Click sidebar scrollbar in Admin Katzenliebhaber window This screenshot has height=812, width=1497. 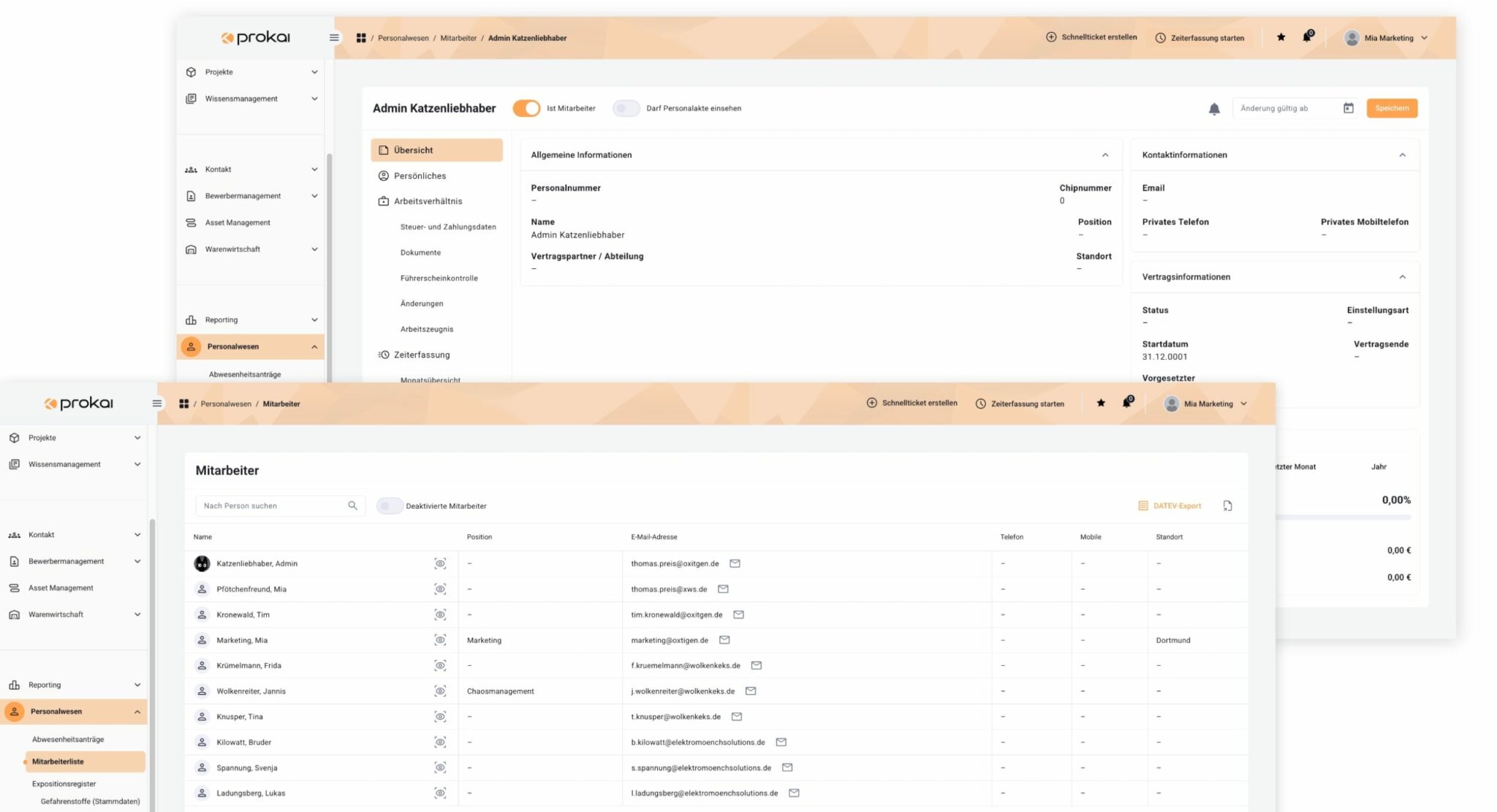[329, 267]
